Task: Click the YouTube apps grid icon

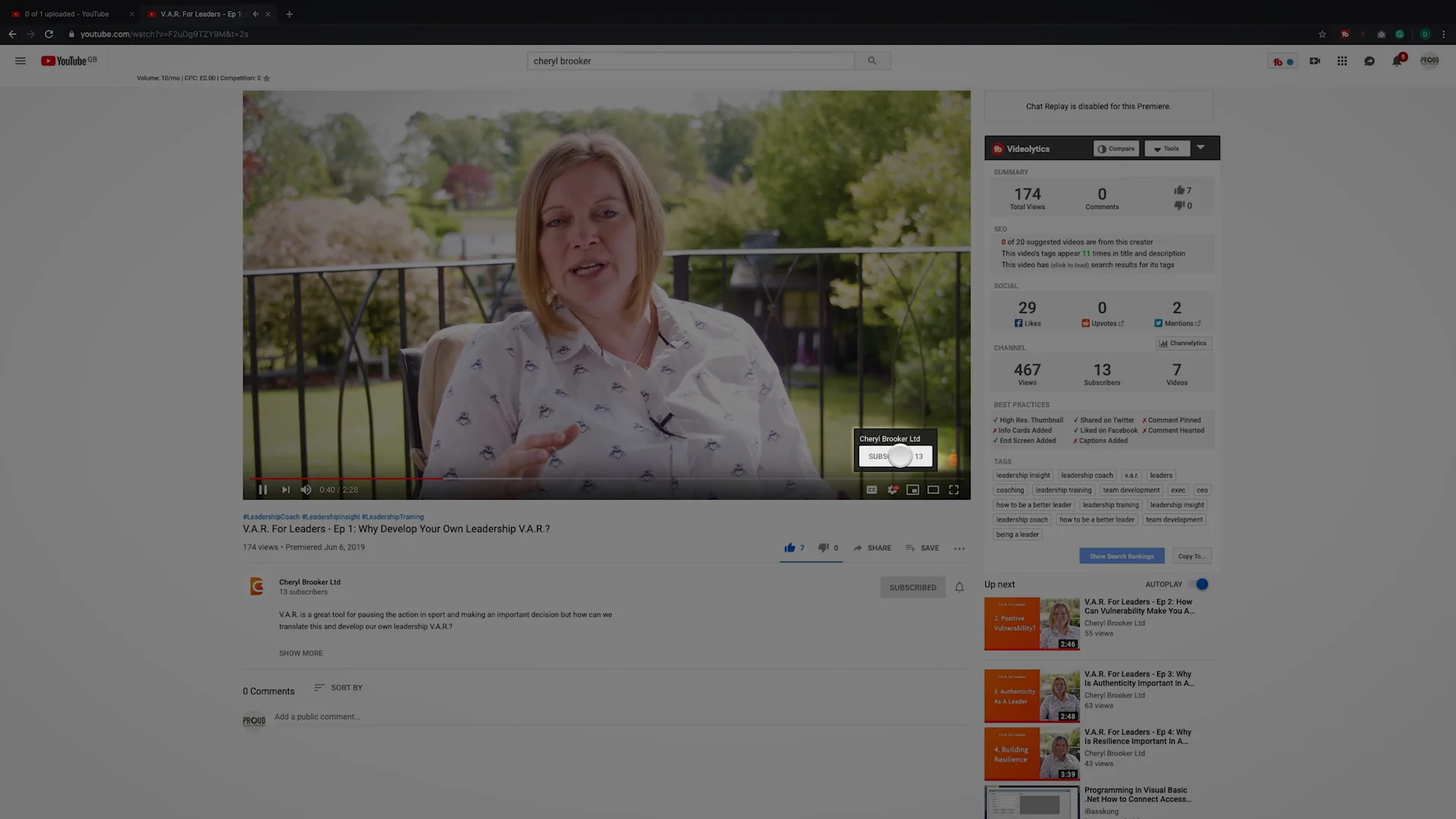Action: 1341,61
